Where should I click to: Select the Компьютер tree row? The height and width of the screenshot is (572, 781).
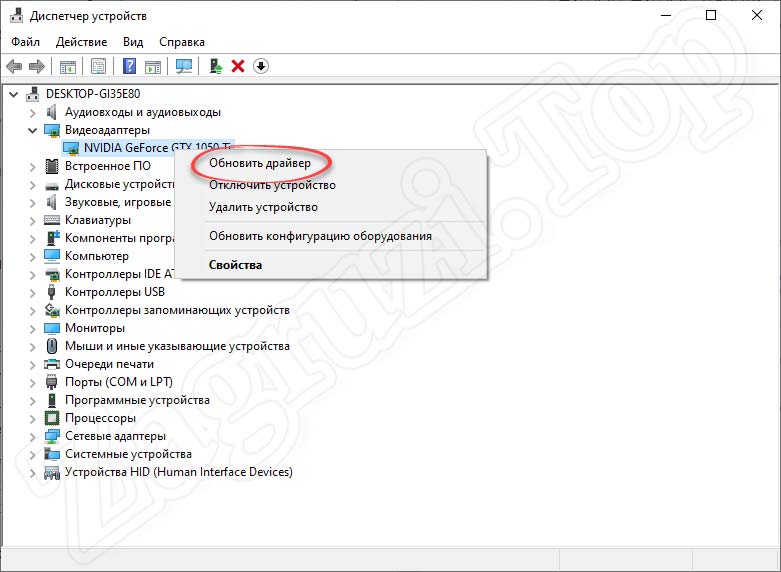[x=97, y=256]
